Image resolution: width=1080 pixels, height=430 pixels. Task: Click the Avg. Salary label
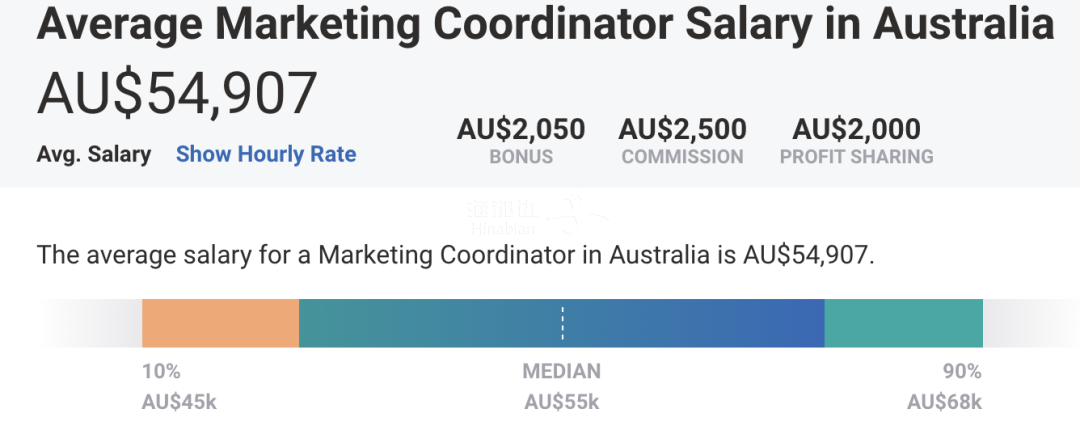94,154
